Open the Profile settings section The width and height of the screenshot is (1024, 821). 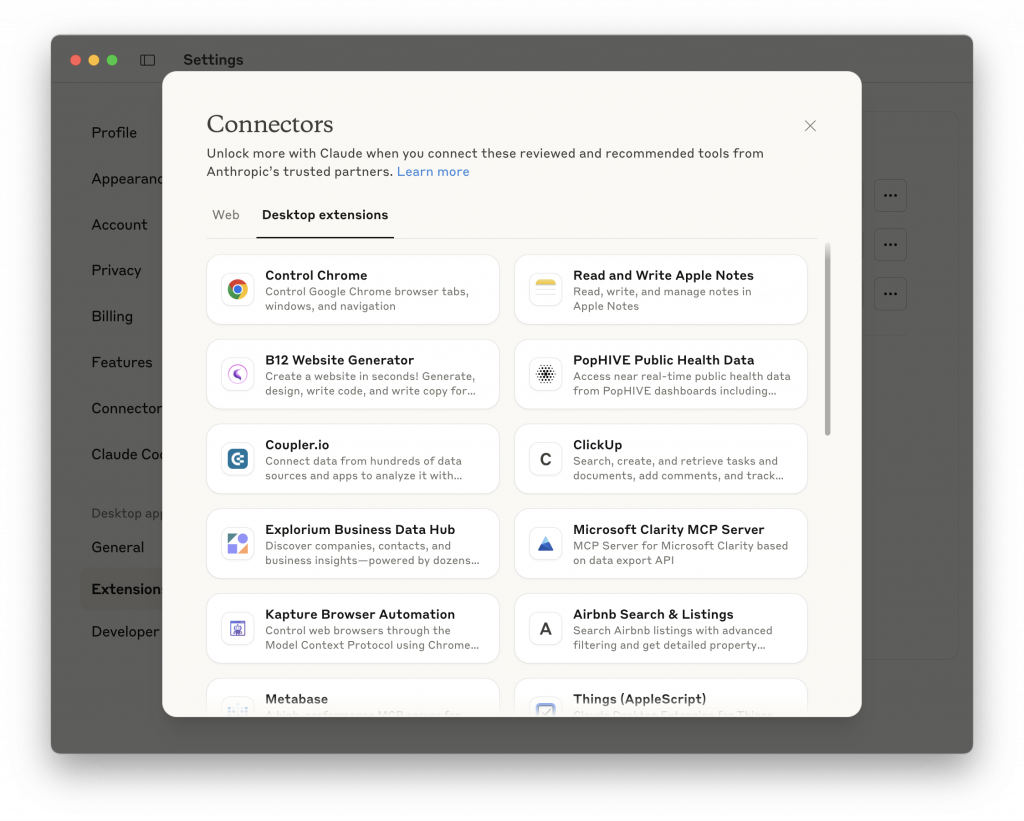(114, 133)
